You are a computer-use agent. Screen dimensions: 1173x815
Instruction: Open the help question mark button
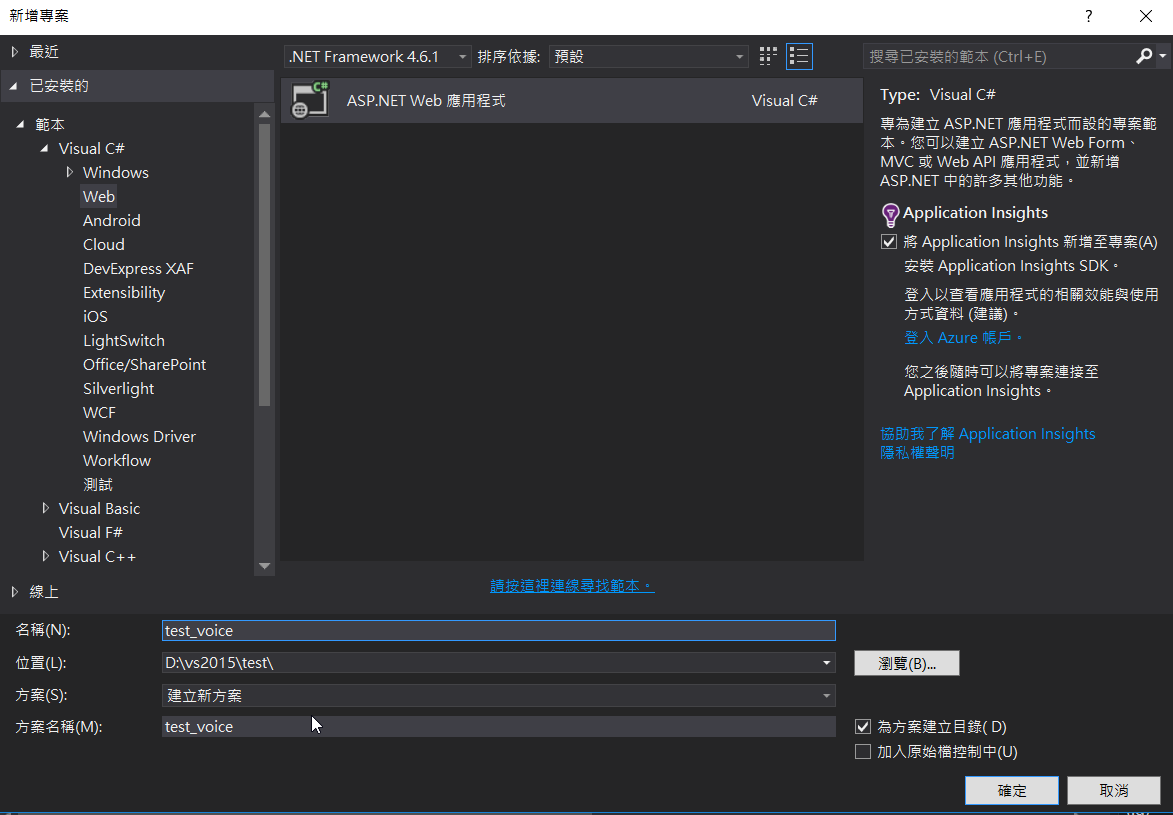tap(1088, 16)
